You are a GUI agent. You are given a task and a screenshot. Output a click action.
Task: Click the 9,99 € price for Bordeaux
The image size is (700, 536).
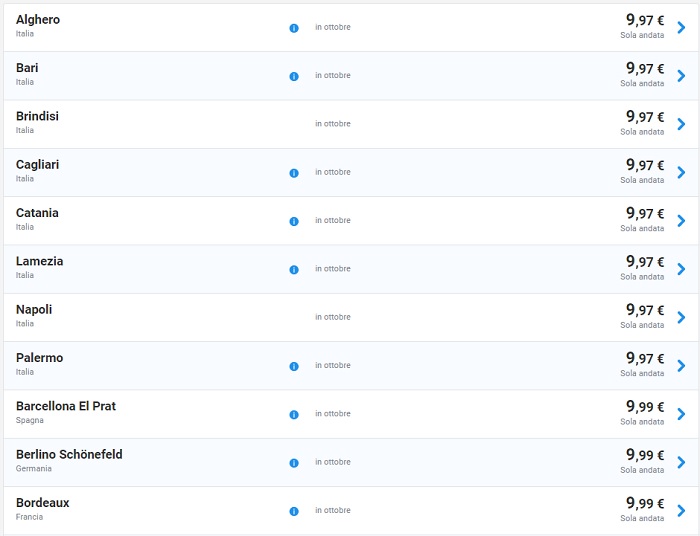click(645, 503)
